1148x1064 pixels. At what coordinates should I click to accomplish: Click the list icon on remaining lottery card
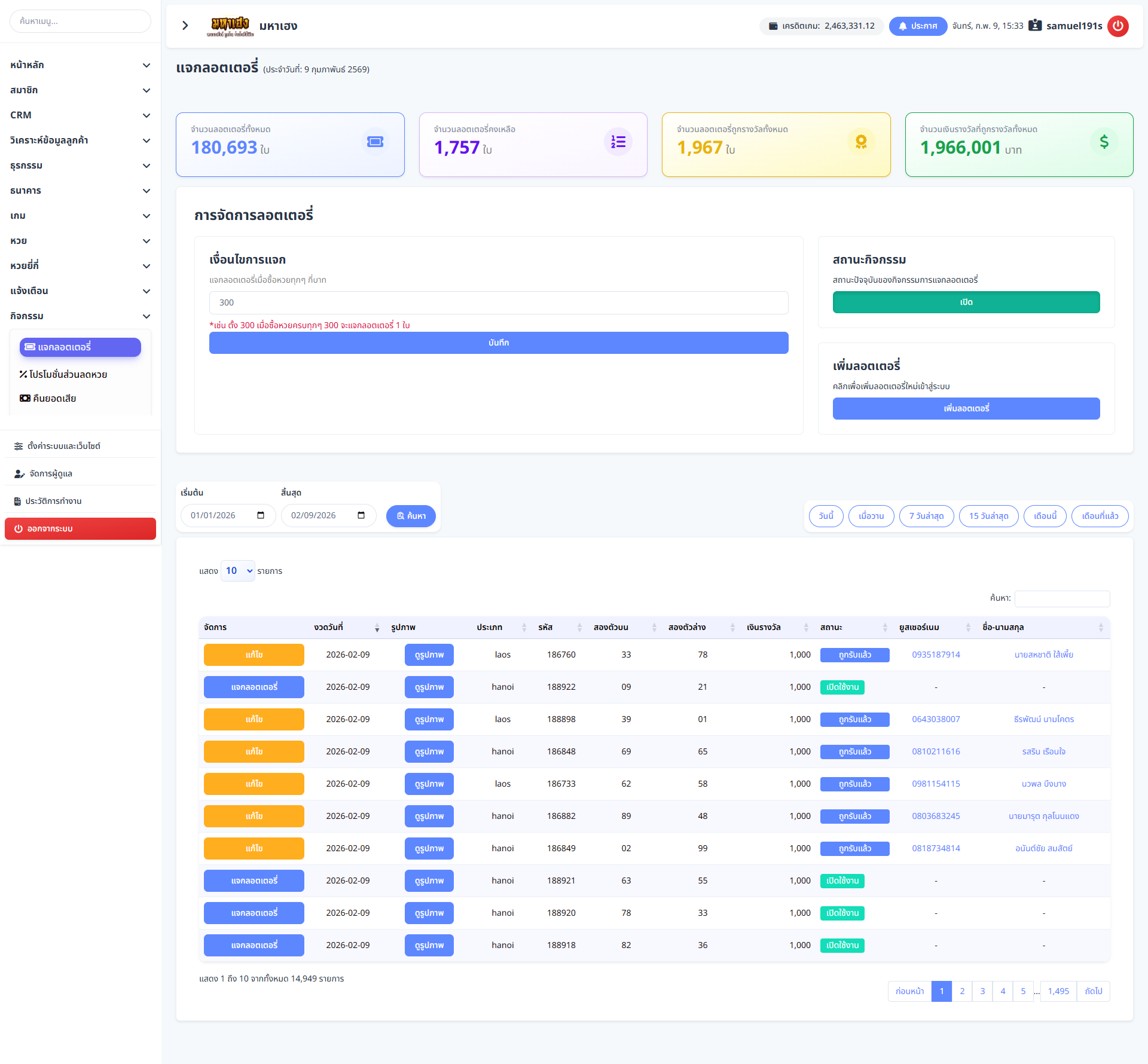618,142
